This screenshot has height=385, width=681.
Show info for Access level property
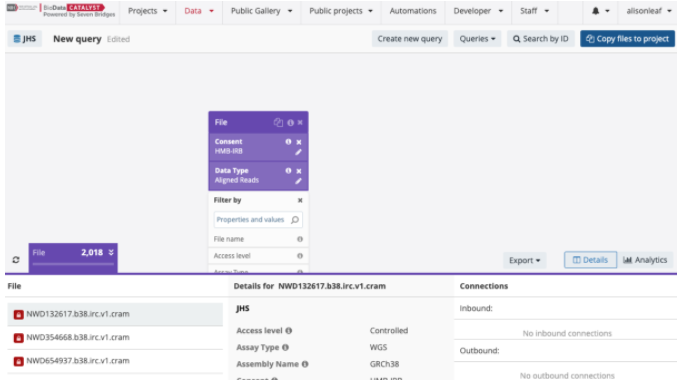click(x=300, y=256)
